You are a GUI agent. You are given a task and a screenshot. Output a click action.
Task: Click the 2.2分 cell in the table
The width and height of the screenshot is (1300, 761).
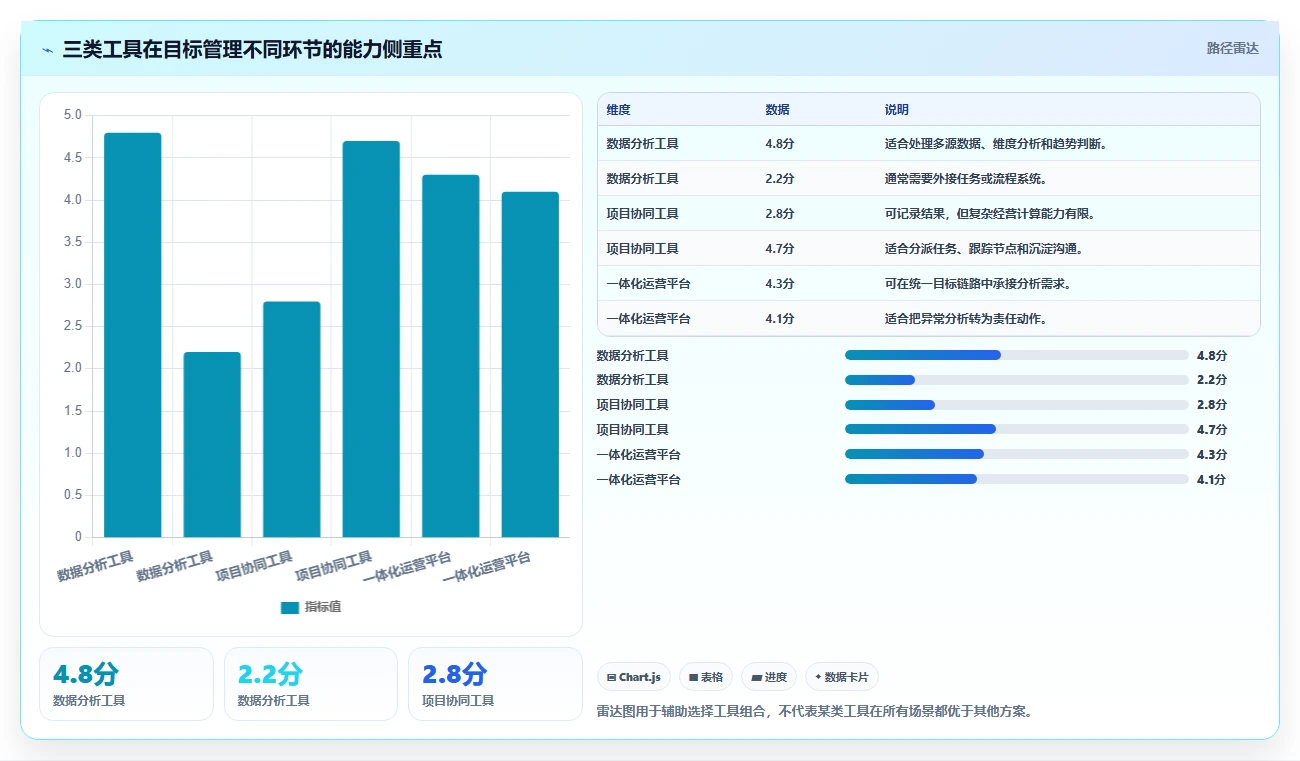780,179
